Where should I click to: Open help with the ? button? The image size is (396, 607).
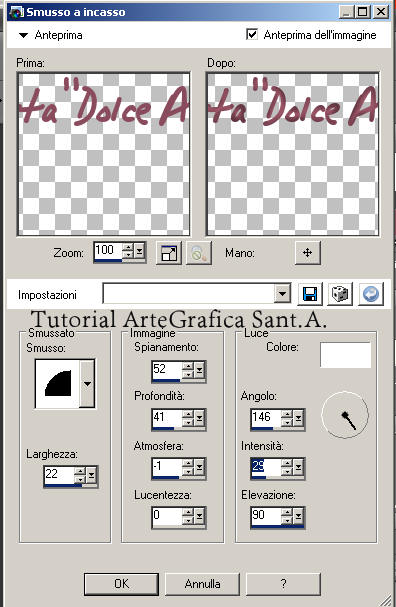[283, 583]
